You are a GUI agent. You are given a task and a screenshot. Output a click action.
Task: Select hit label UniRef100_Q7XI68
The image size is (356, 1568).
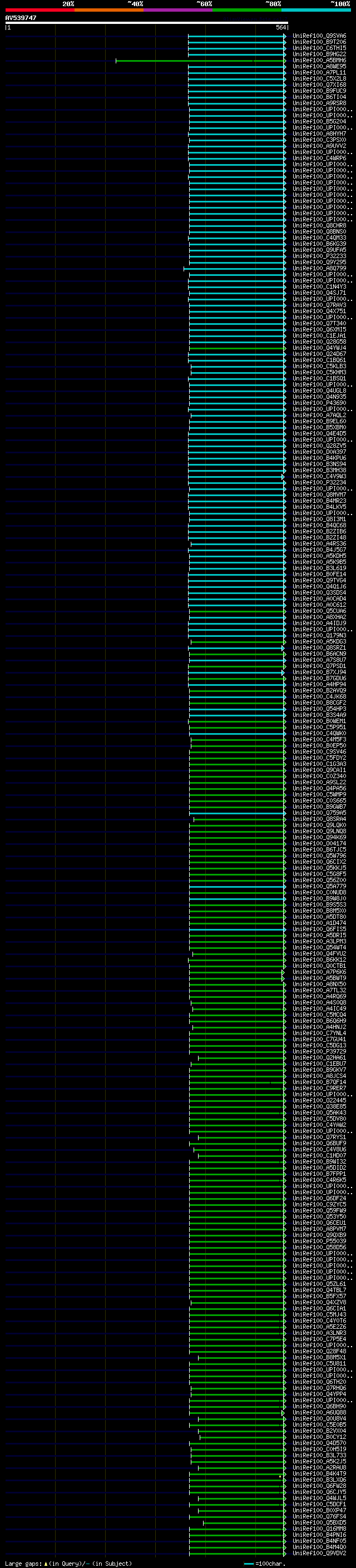319,85
